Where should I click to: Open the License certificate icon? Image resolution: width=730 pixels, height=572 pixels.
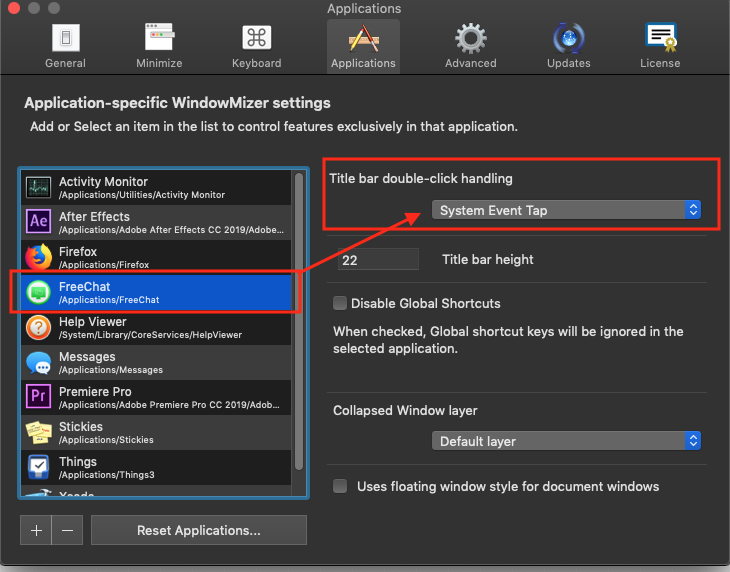click(660, 37)
